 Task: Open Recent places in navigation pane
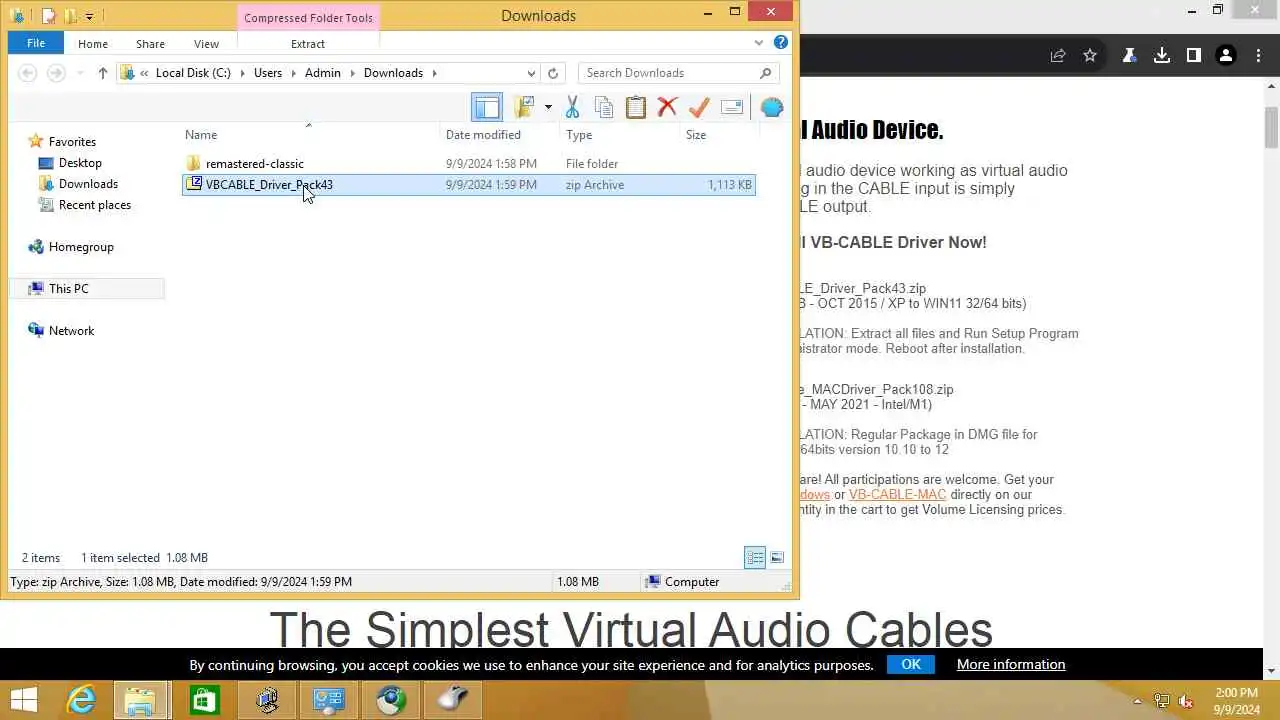coord(94,205)
